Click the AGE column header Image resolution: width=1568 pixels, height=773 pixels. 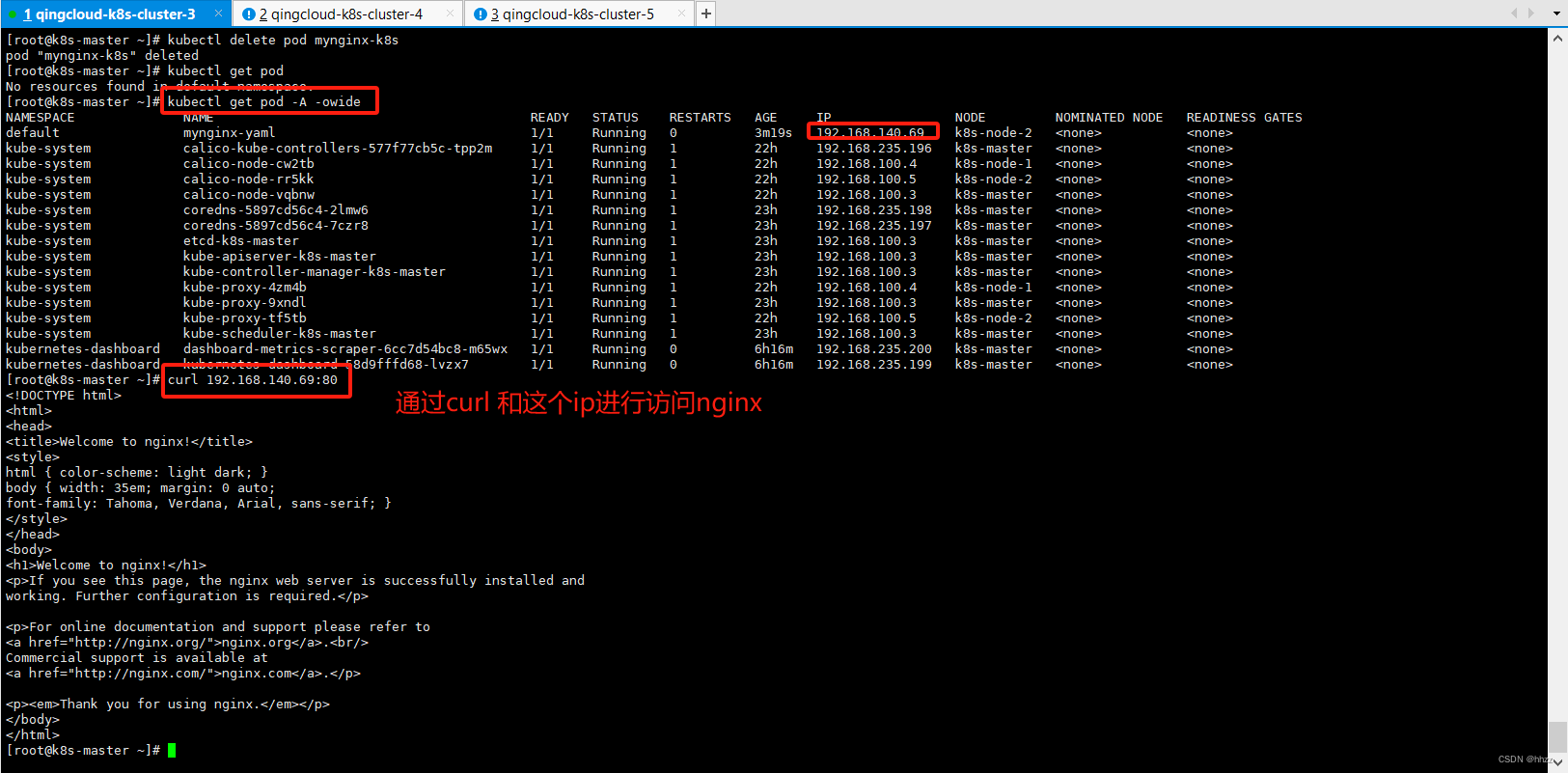[x=765, y=118]
